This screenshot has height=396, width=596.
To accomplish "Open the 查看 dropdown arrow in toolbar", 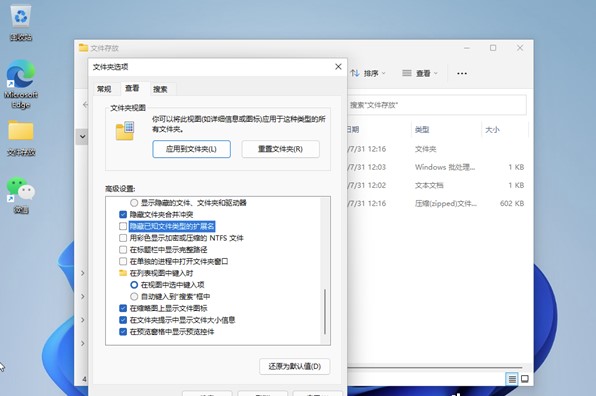I will [x=436, y=73].
